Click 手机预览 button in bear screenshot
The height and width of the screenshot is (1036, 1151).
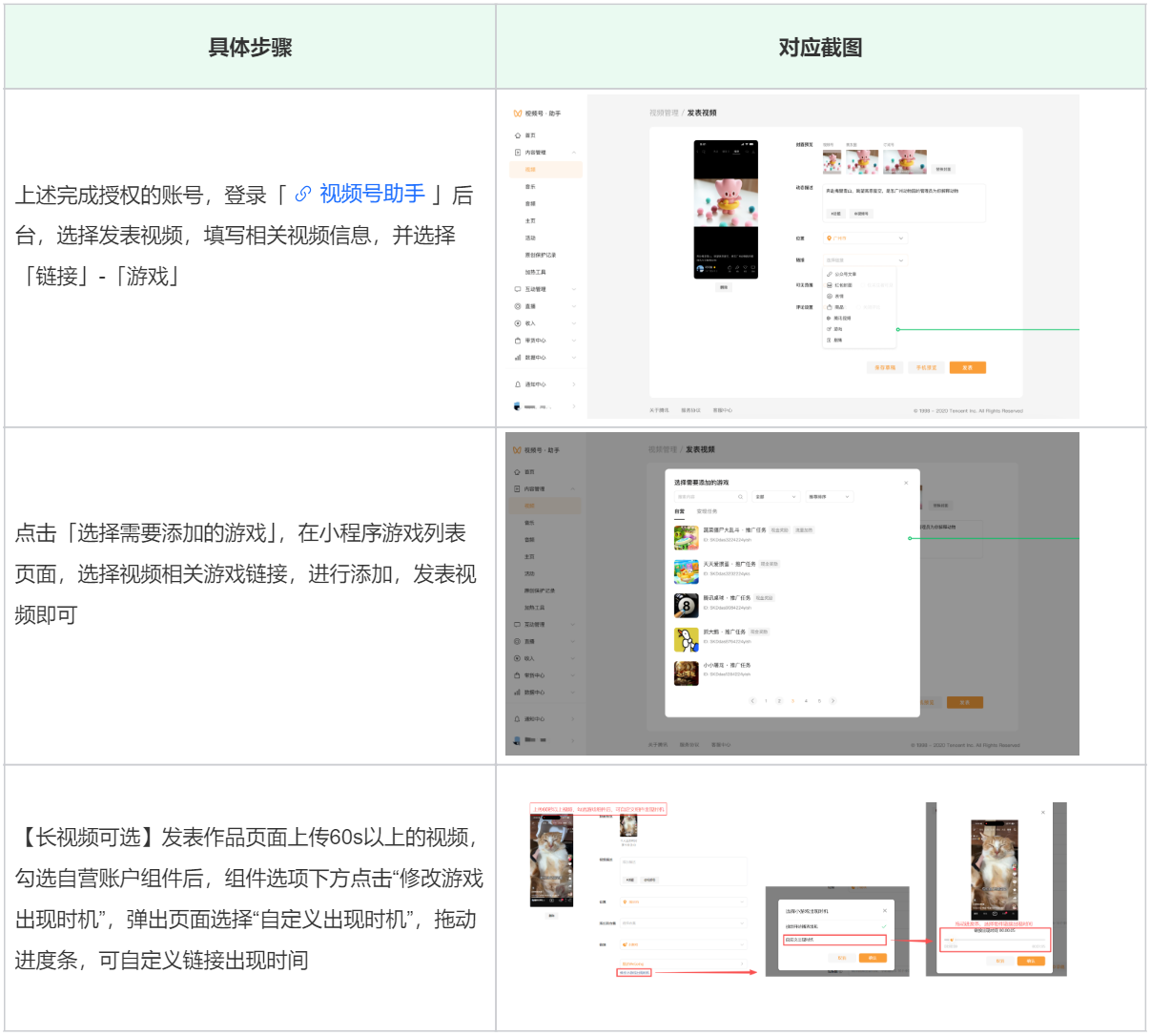pyautogui.click(x=926, y=367)
